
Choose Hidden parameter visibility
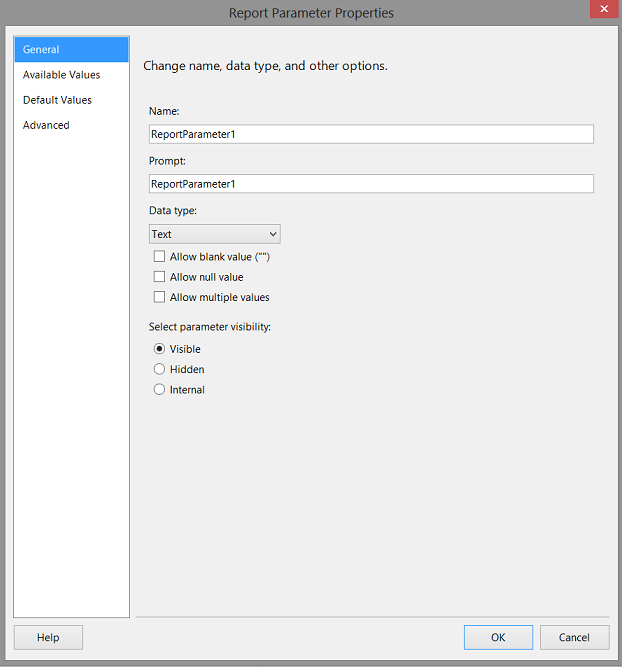tap(159, 369)
